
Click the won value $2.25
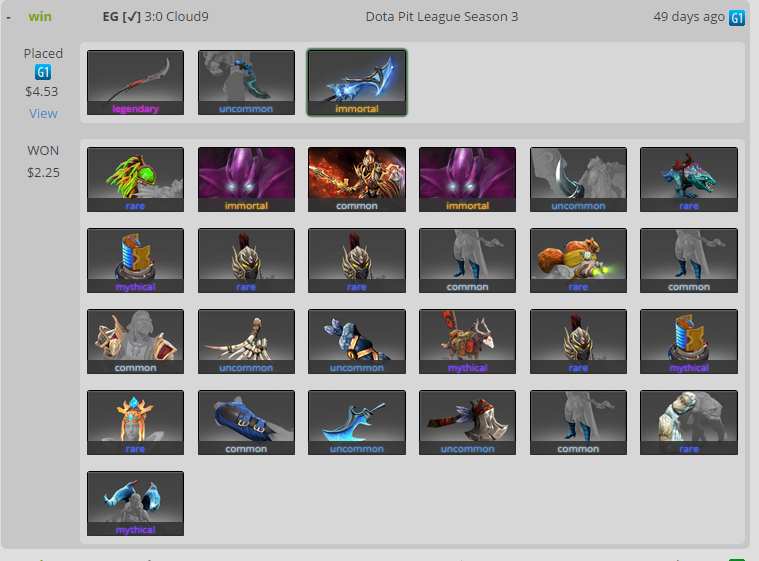(43, 173)
